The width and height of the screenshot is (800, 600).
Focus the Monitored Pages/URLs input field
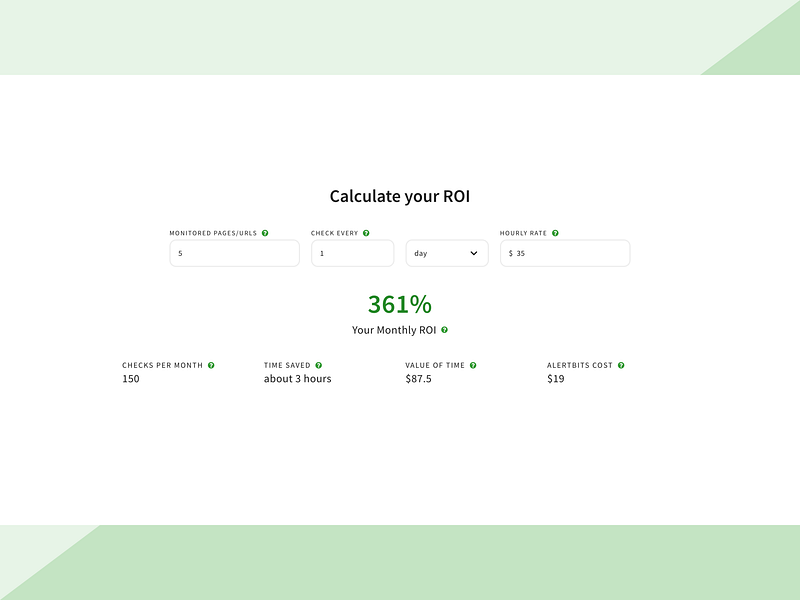[234, 253]
